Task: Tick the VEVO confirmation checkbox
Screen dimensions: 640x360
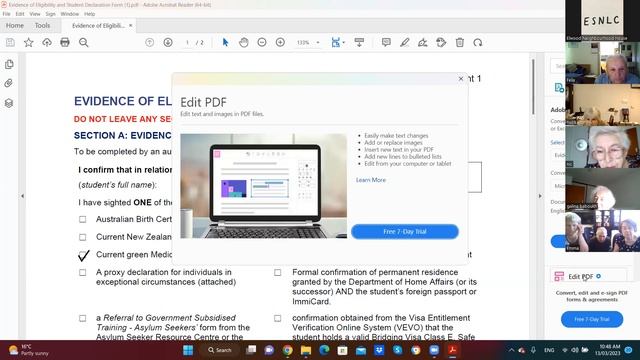Action: (x=278, y=318)
